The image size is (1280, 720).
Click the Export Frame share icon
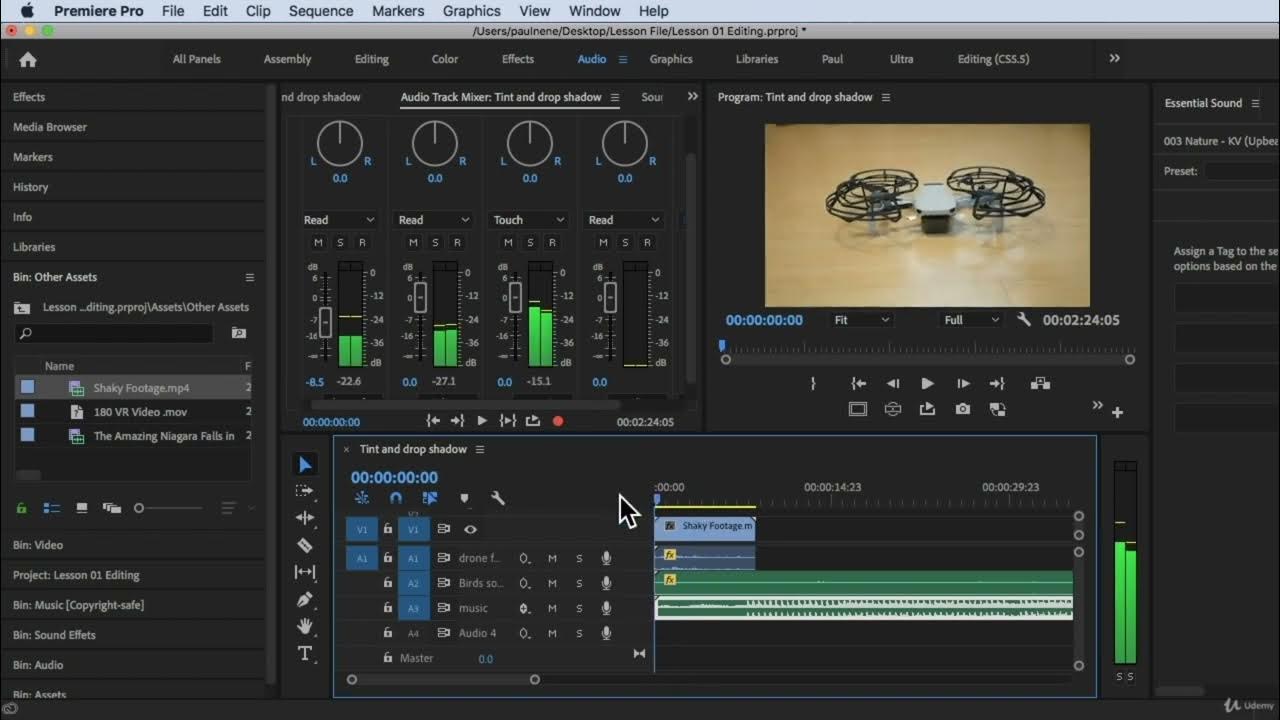[927, 409]
